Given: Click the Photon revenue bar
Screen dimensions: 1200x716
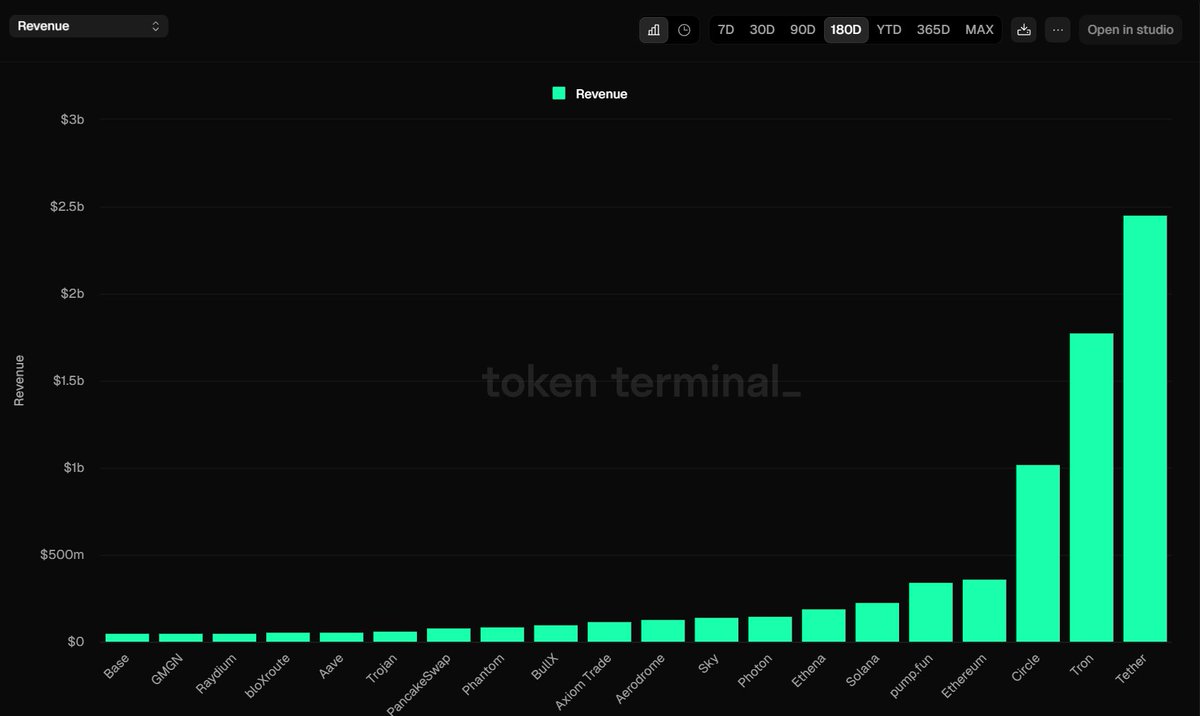Looking at the screenshot, I should tap(770, 629).
